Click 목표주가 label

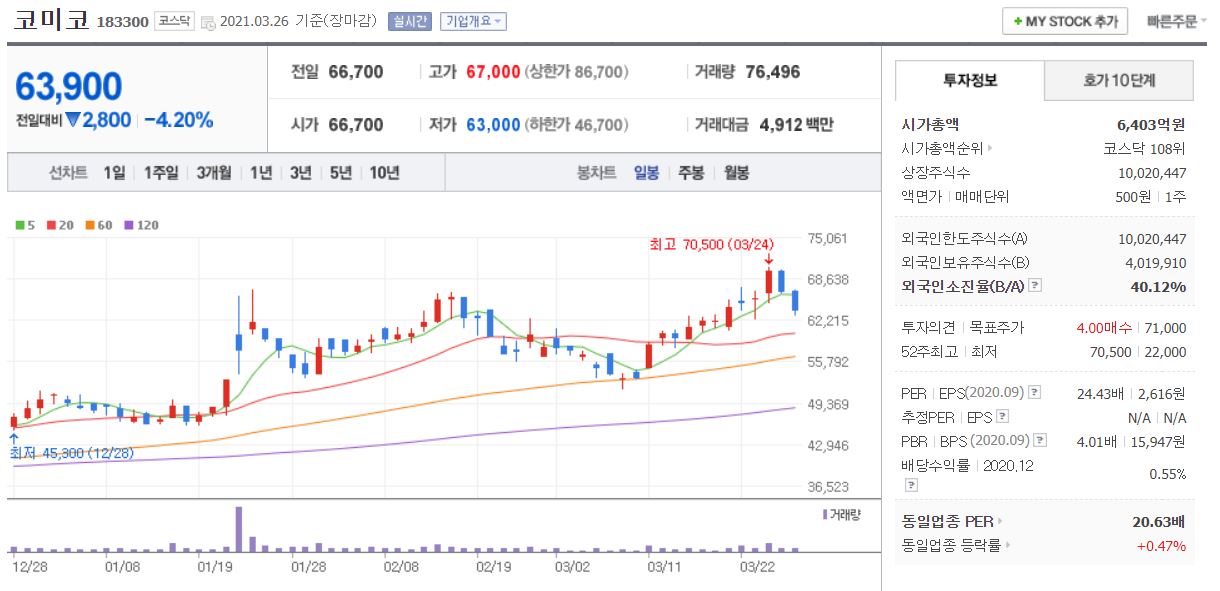(996, 327)
